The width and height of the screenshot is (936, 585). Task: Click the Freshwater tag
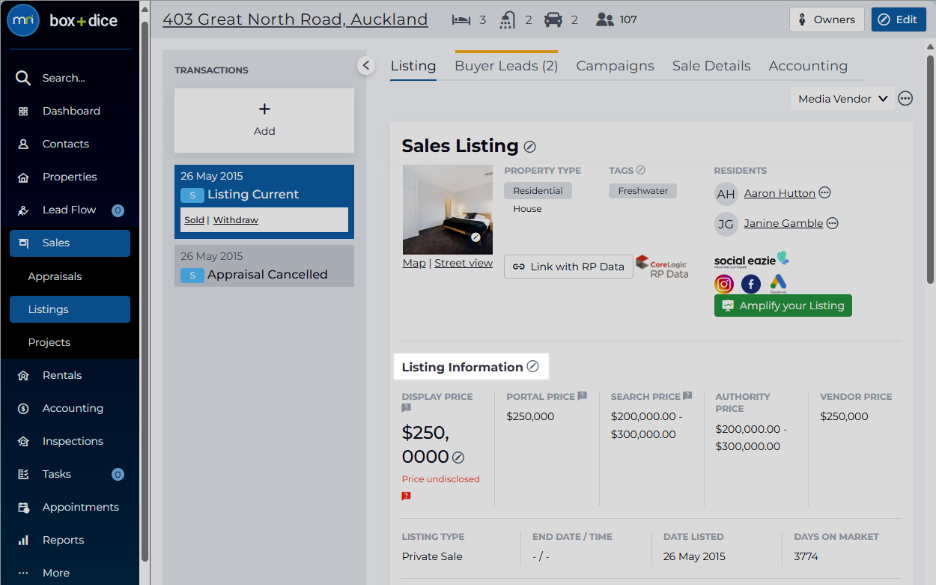click(643, 191)
